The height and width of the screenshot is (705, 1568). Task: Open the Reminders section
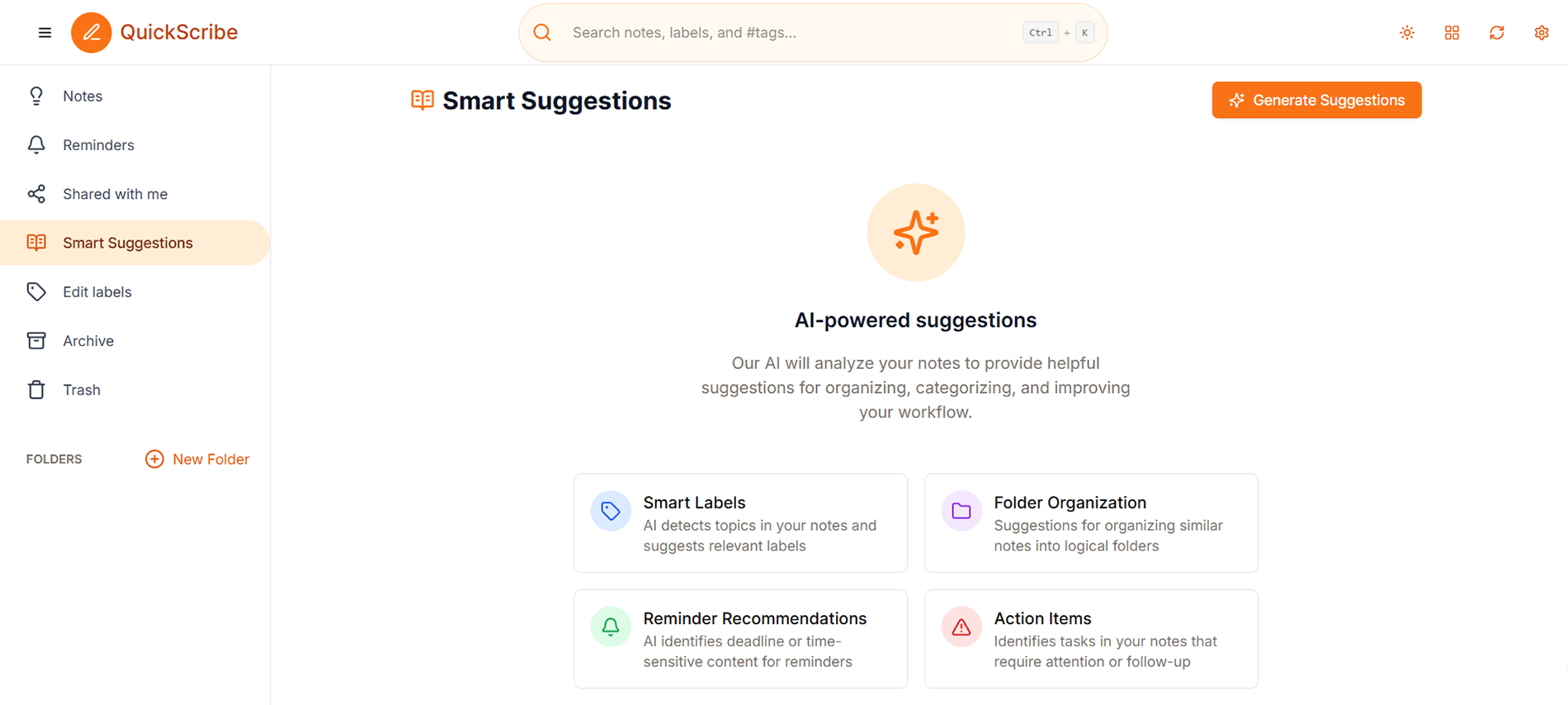point(98,144)
